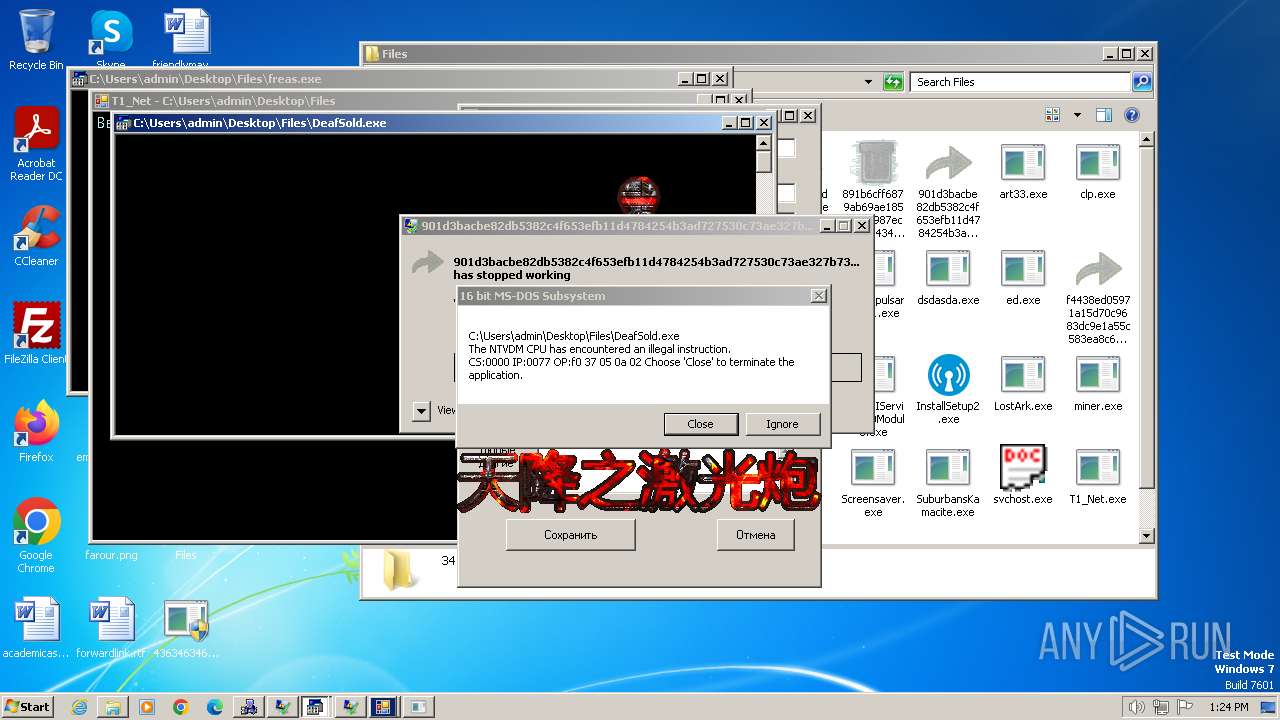Open the forwardlink.rtf document on desktop

(x=111, y=629)
